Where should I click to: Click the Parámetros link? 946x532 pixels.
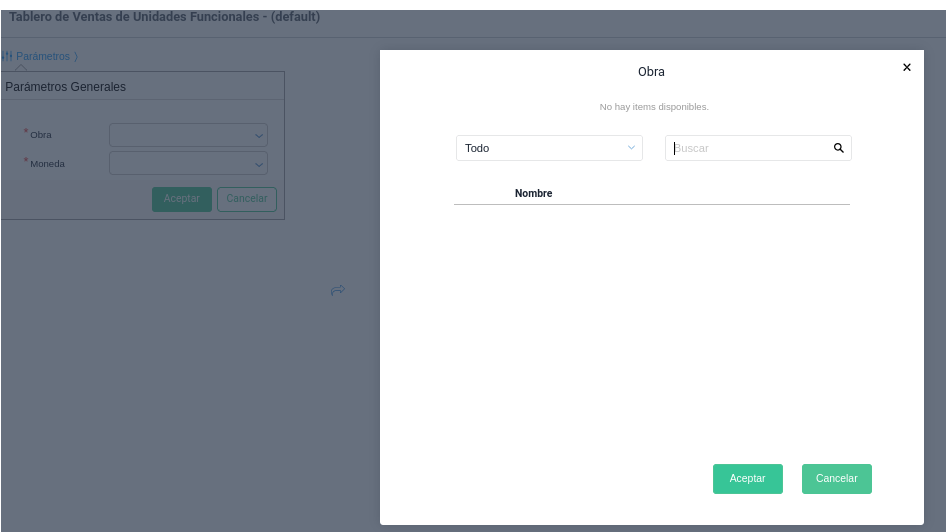pyautogui.click(x=43, y=56)
